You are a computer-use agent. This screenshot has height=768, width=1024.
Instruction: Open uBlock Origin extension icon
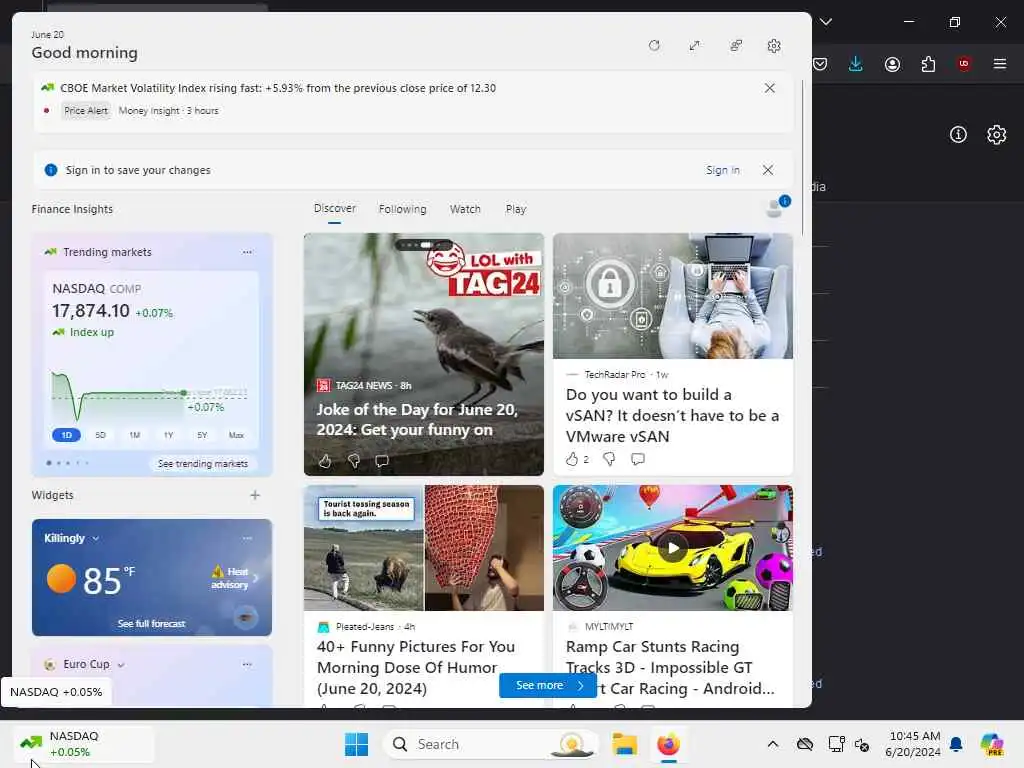click(964, 64)
